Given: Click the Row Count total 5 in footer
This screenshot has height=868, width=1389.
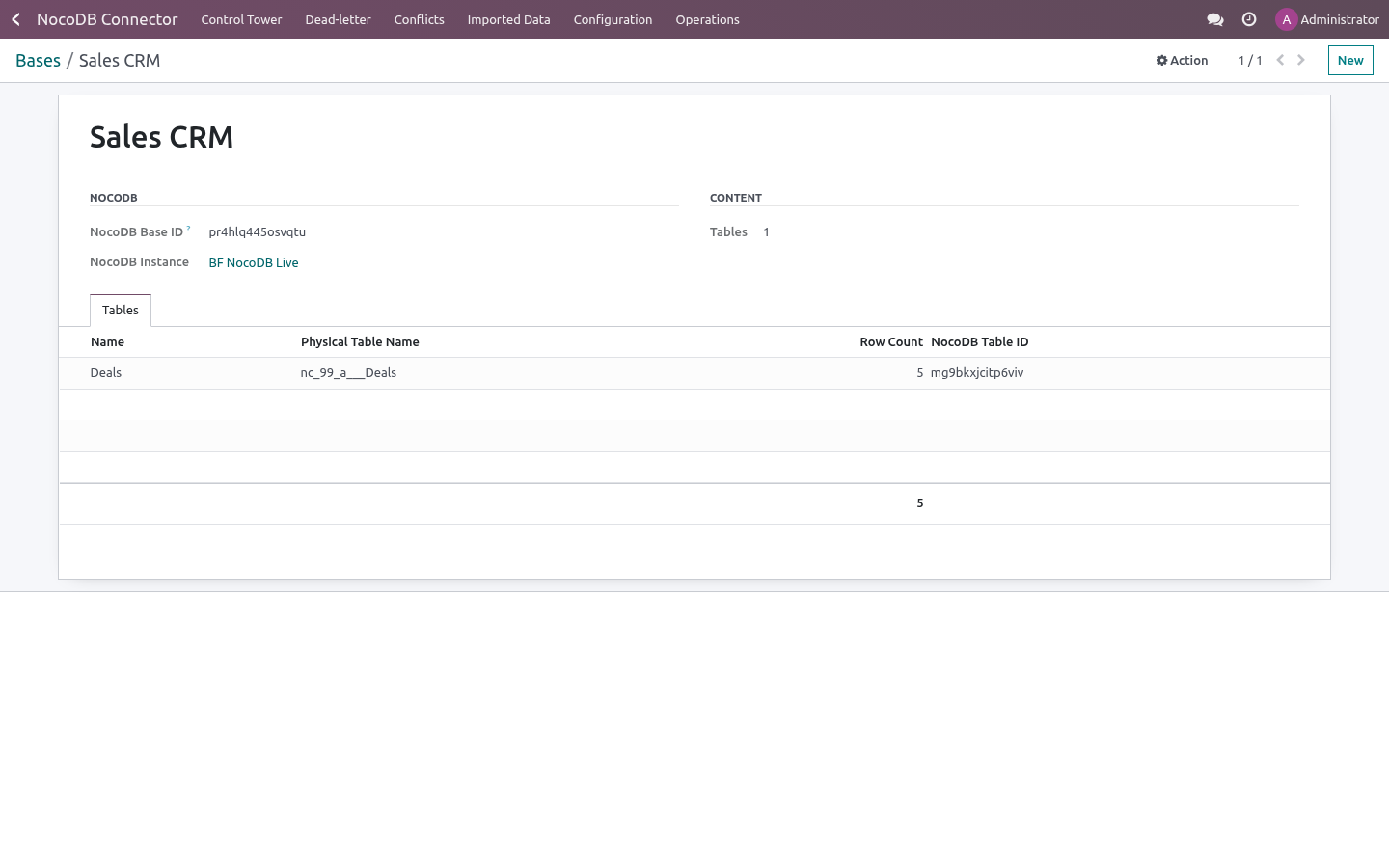Looking at the screenshot, I should [x=920, y=503].
